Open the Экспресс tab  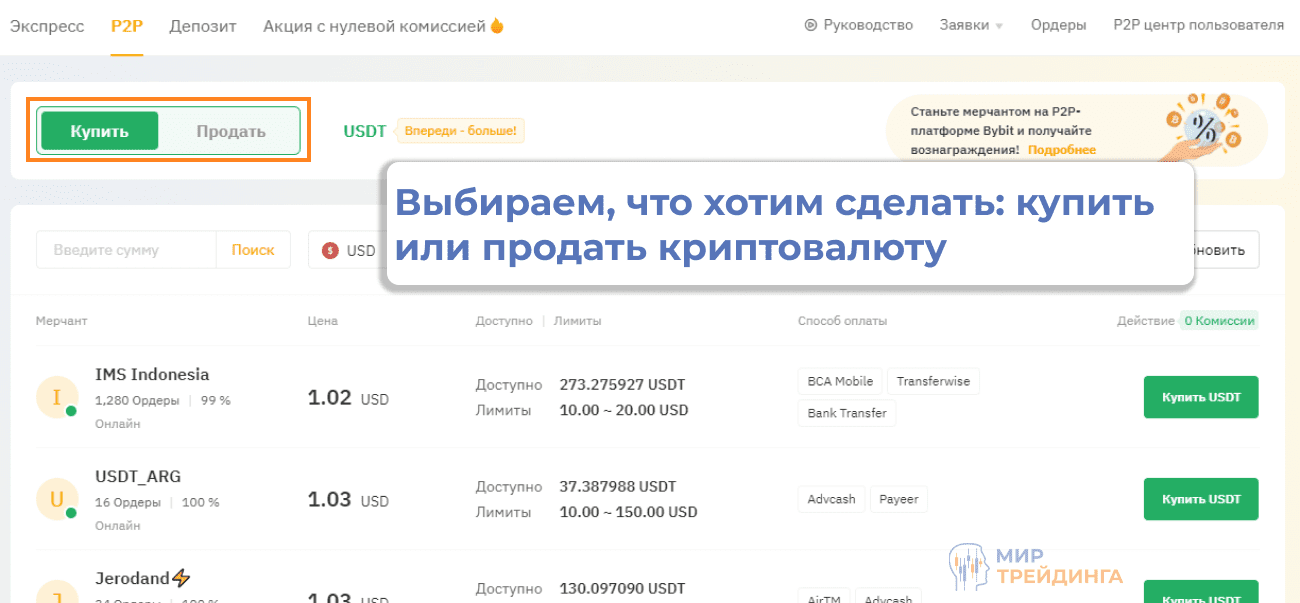tap(46, 26)
